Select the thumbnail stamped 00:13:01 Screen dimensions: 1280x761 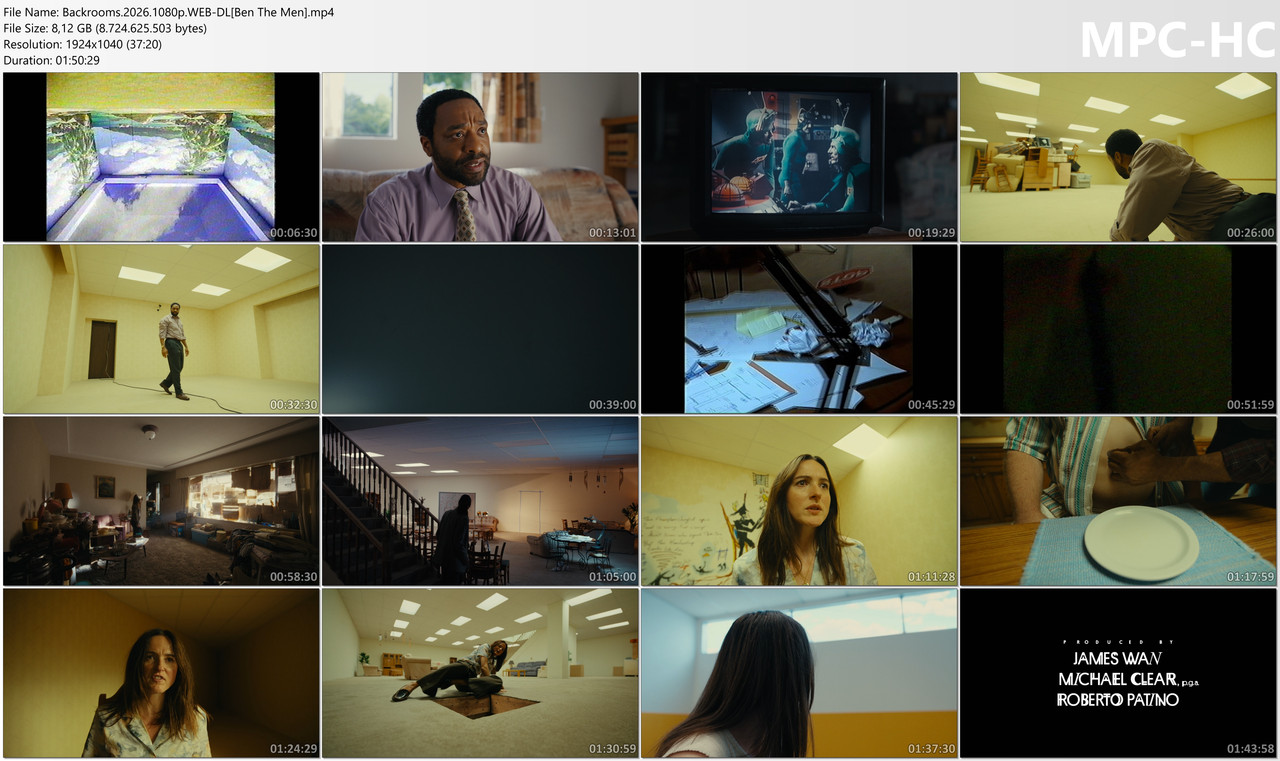click(x=480, y=157)
